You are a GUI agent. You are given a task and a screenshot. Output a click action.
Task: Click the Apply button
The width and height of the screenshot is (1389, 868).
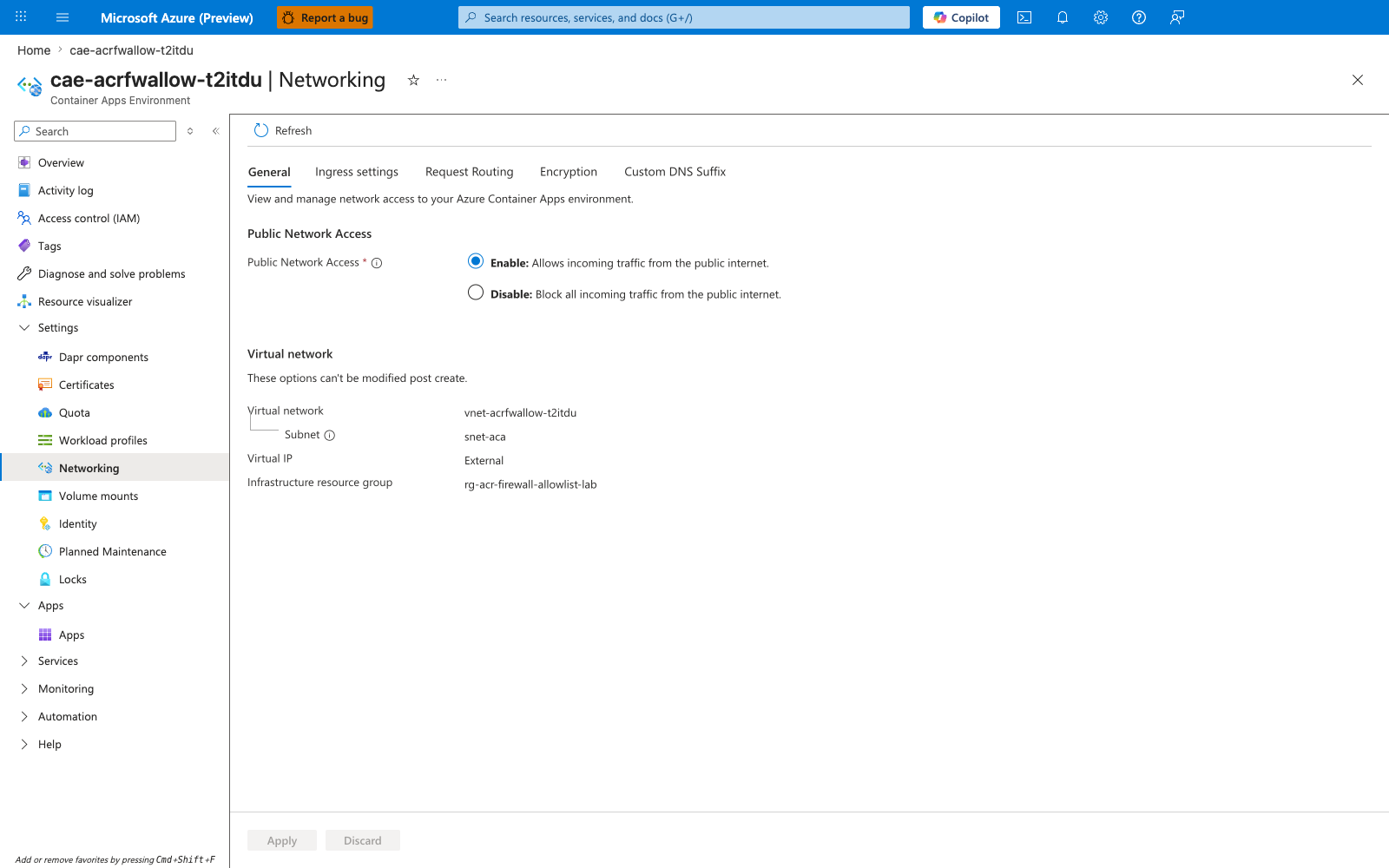click(x=282, y=840)
